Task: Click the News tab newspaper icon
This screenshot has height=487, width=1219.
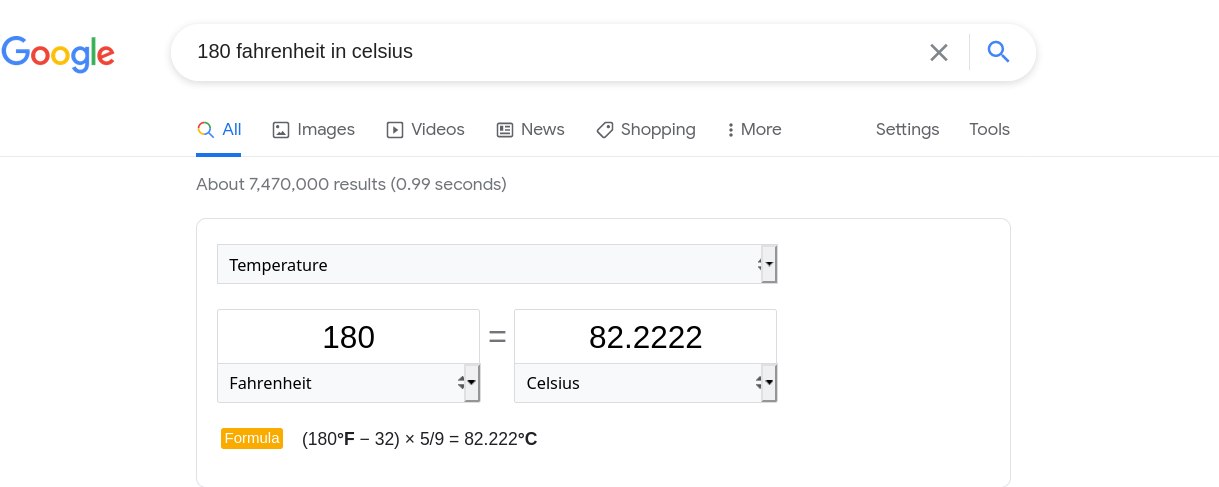Action: (x=505, y=129)
